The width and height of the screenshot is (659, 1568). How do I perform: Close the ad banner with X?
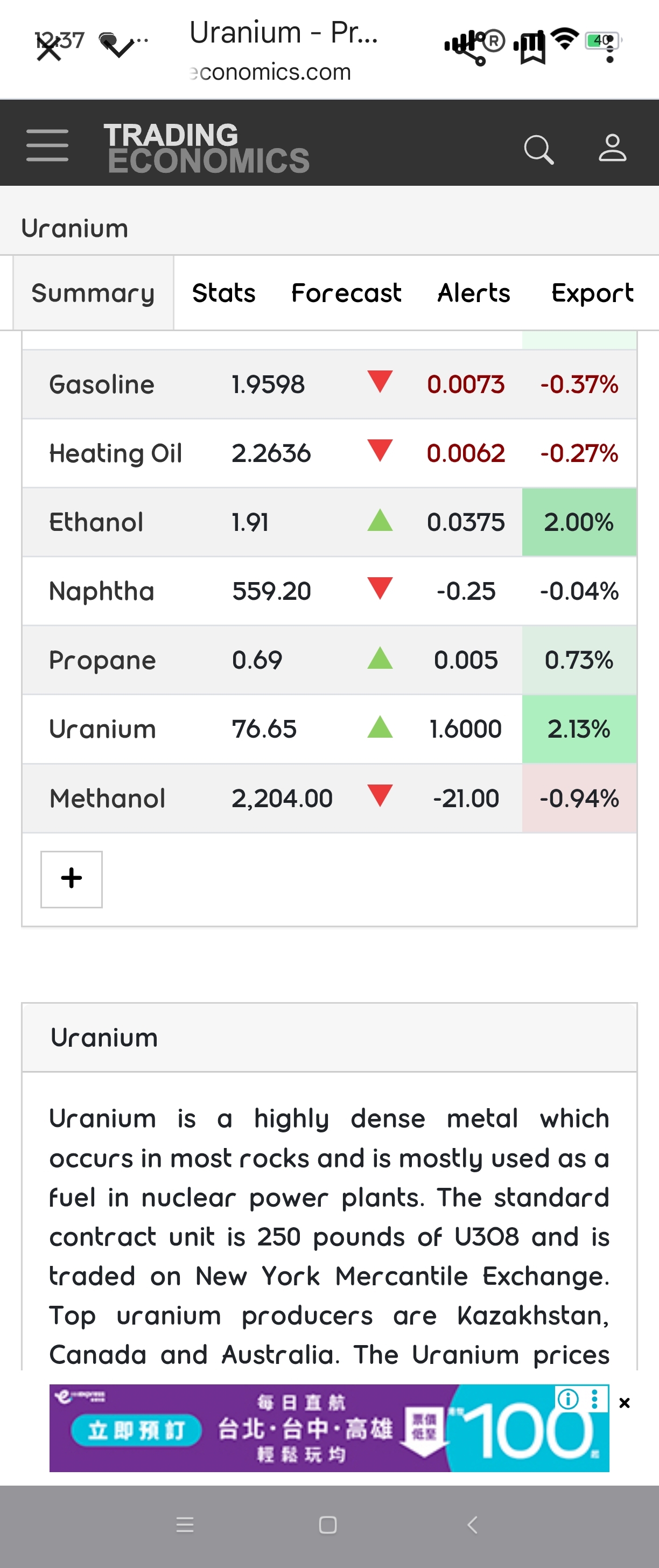coord(625,1403)
